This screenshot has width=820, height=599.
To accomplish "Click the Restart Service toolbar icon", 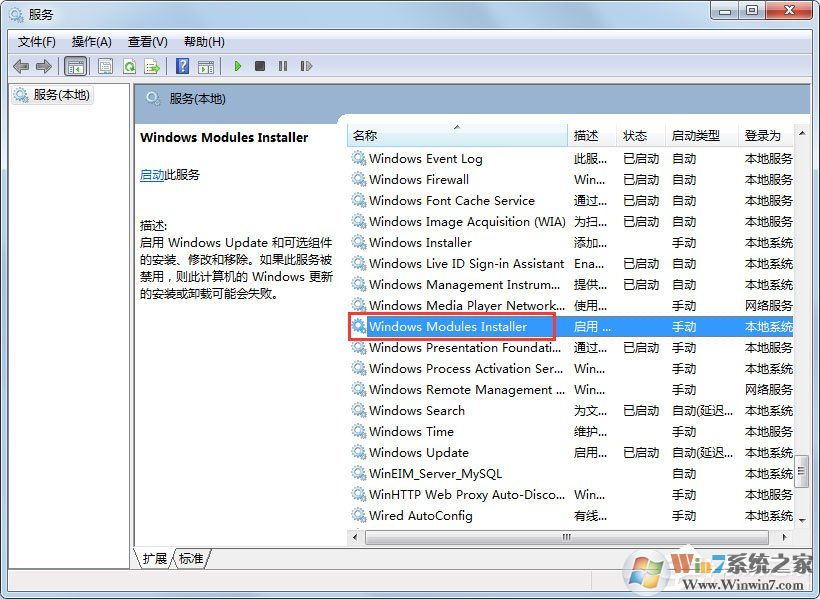I will [307, 66].
